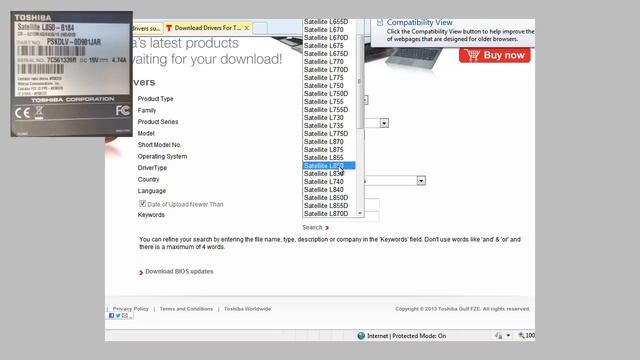640x360 pixels.
Task: Click Internet | Protected Mode: On status
Action: [407, 336]
